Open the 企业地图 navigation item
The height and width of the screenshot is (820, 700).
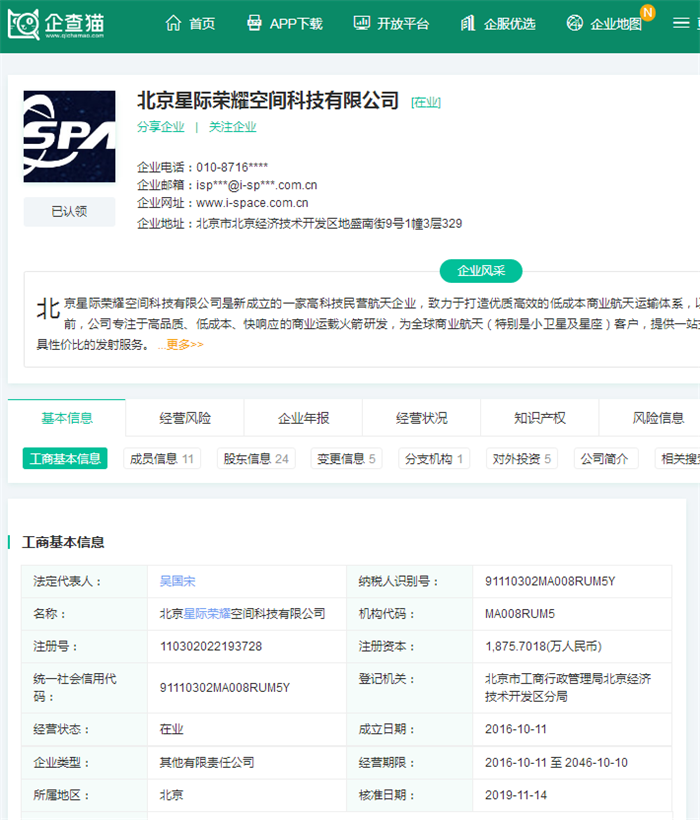coord(616,24)
